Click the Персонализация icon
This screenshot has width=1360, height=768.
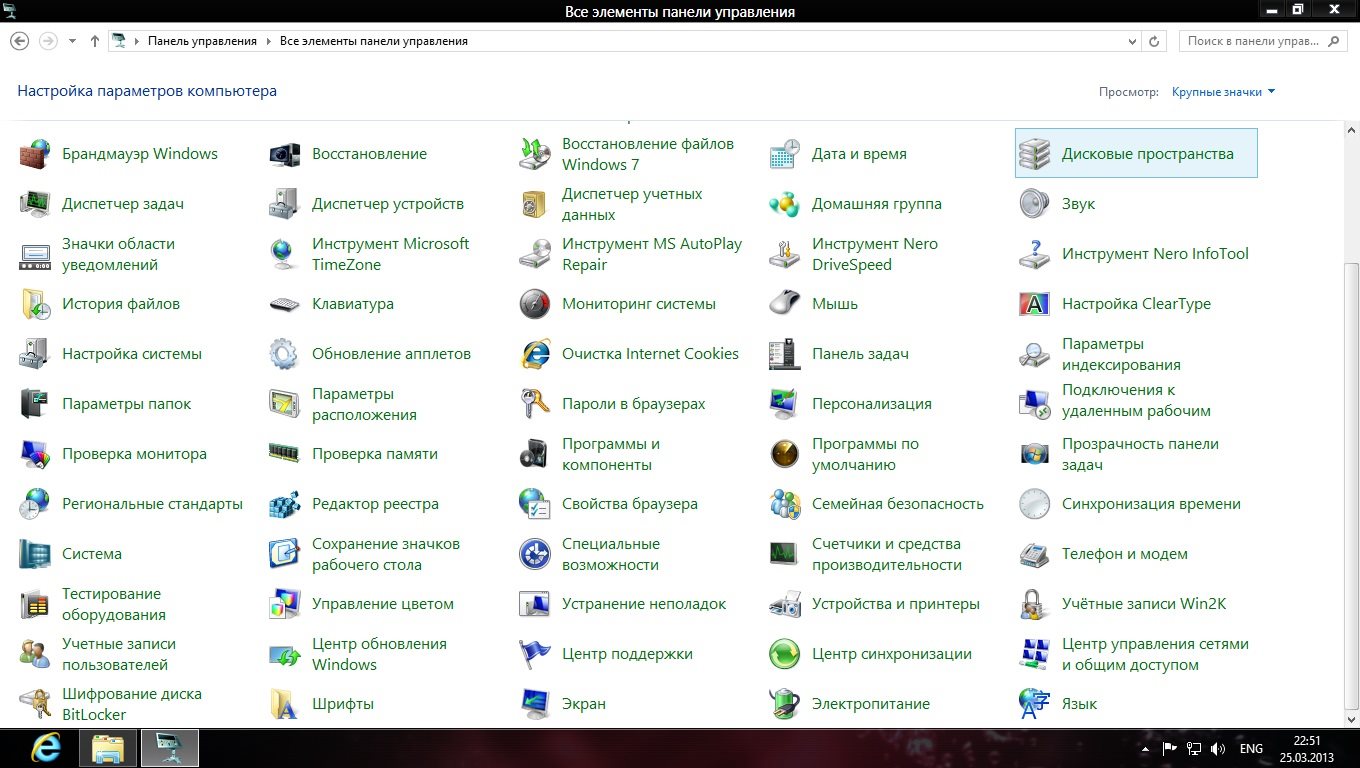point(785,404)
